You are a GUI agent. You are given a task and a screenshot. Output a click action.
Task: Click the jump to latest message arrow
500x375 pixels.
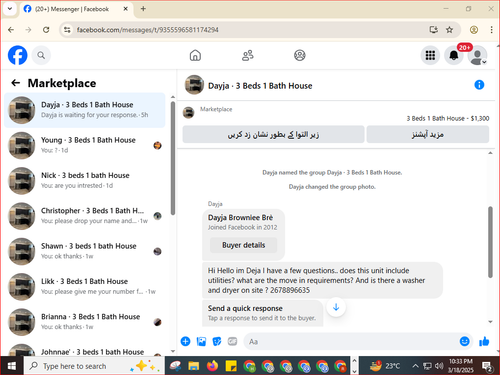coord(336,307)
